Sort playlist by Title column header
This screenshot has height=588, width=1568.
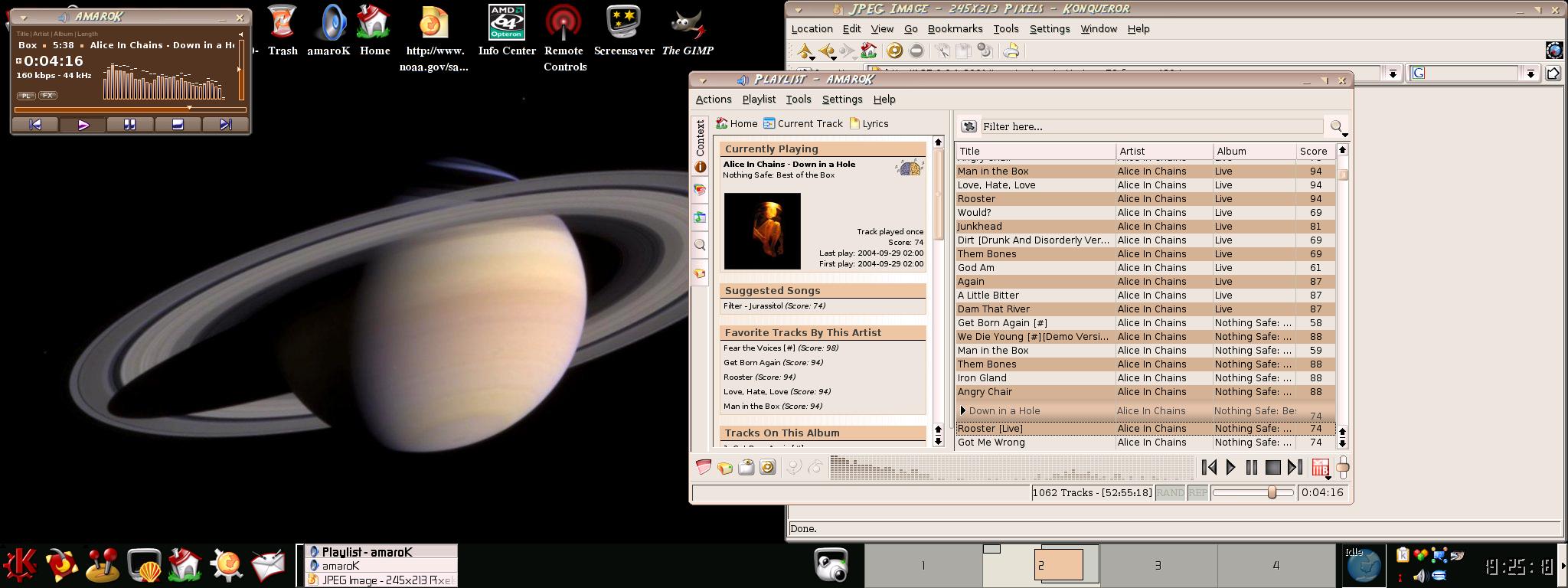click(1035, 151)
